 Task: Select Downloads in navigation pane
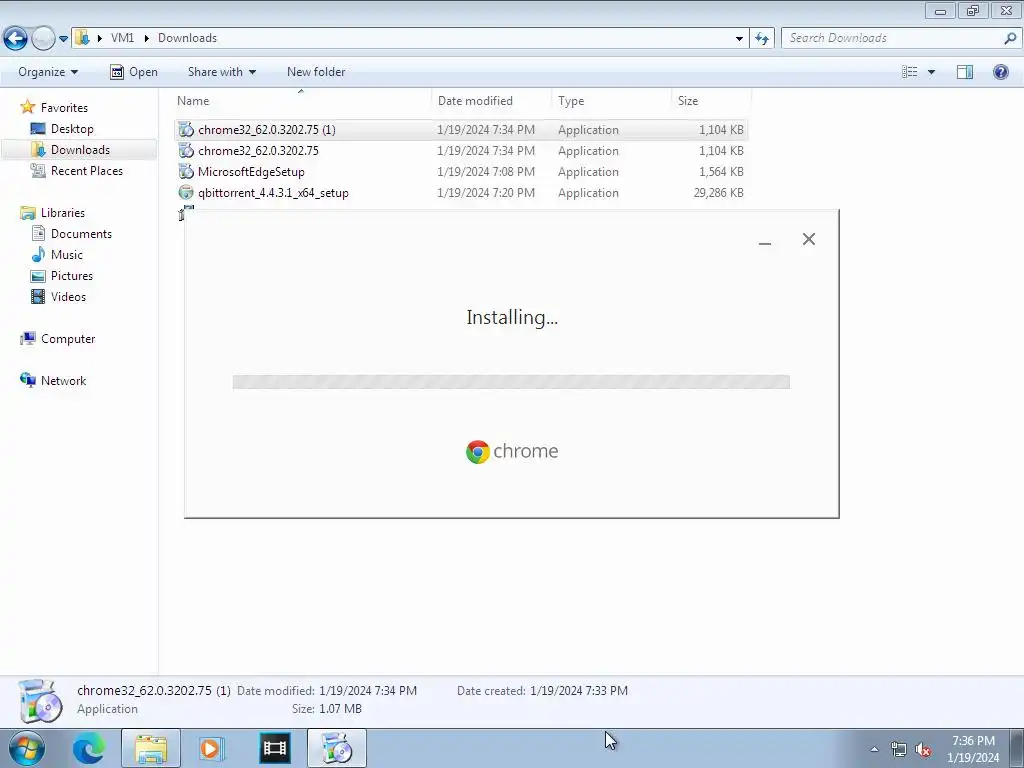[x=80, y=150]
